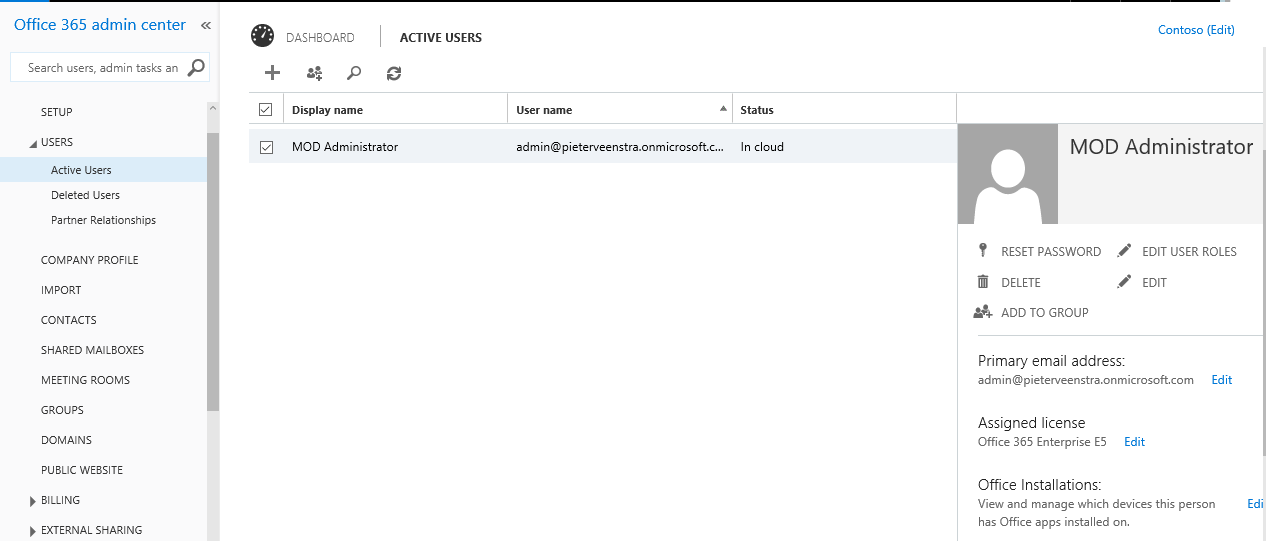Edit the assigned license
Viewport: 1266px width, 541px height.
pos(1134,442)
